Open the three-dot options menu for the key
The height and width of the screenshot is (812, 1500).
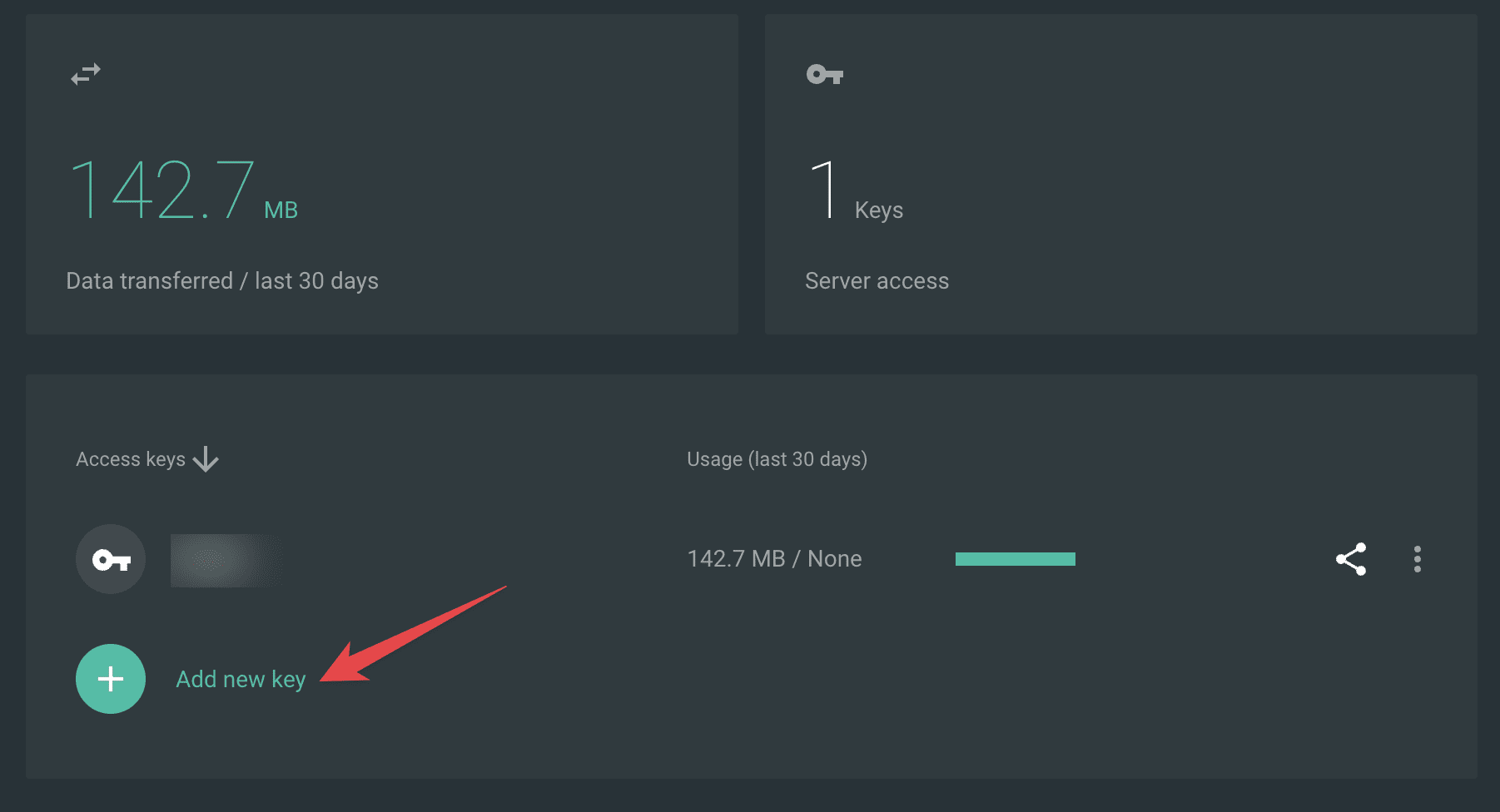[1417, 559]
